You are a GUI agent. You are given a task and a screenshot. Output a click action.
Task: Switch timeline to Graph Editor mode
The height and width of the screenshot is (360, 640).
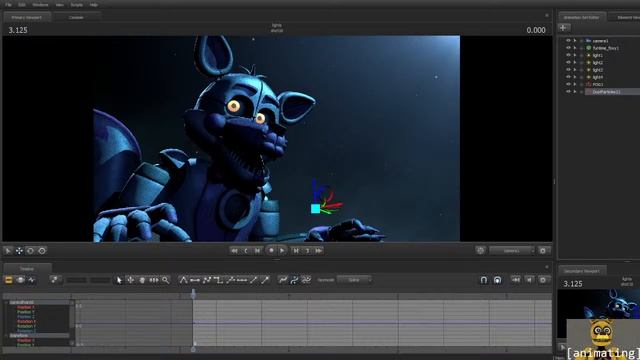(31, 280)
